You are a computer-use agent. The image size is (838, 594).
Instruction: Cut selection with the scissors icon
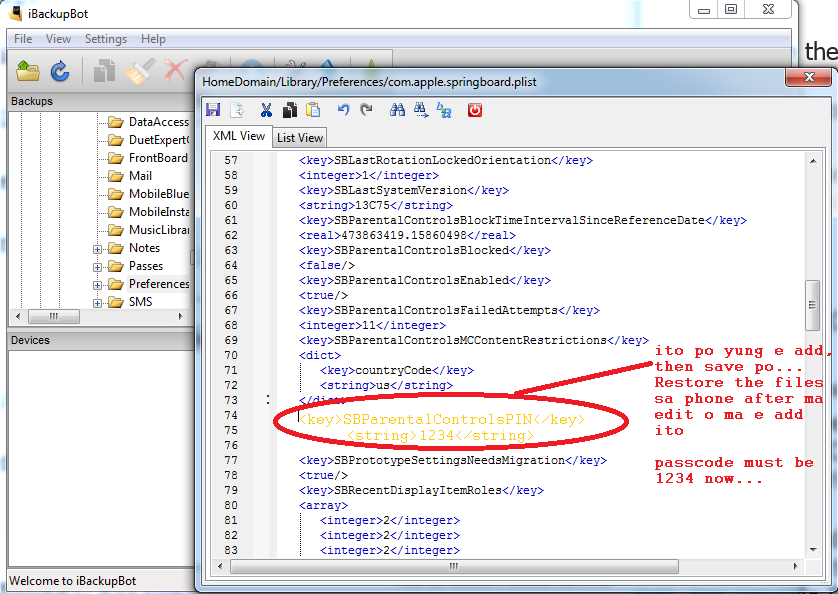266,110
